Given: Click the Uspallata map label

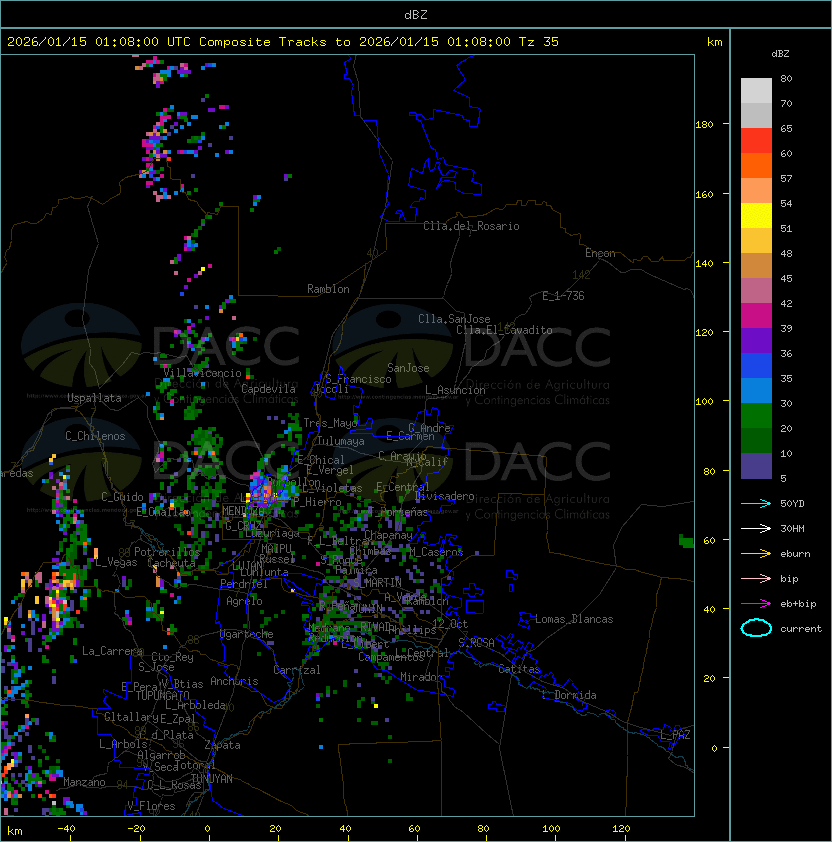Looking at the screenshot, I should 94,398.
